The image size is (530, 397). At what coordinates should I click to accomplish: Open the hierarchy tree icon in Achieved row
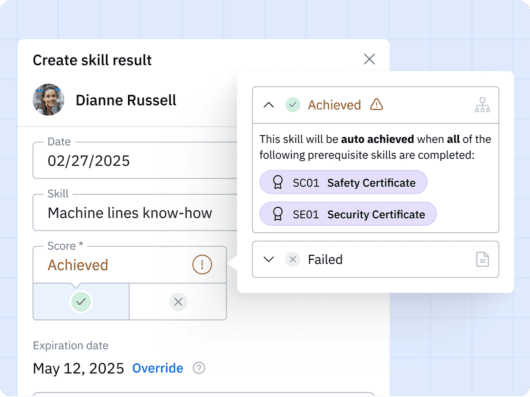(x=482, y=105)
